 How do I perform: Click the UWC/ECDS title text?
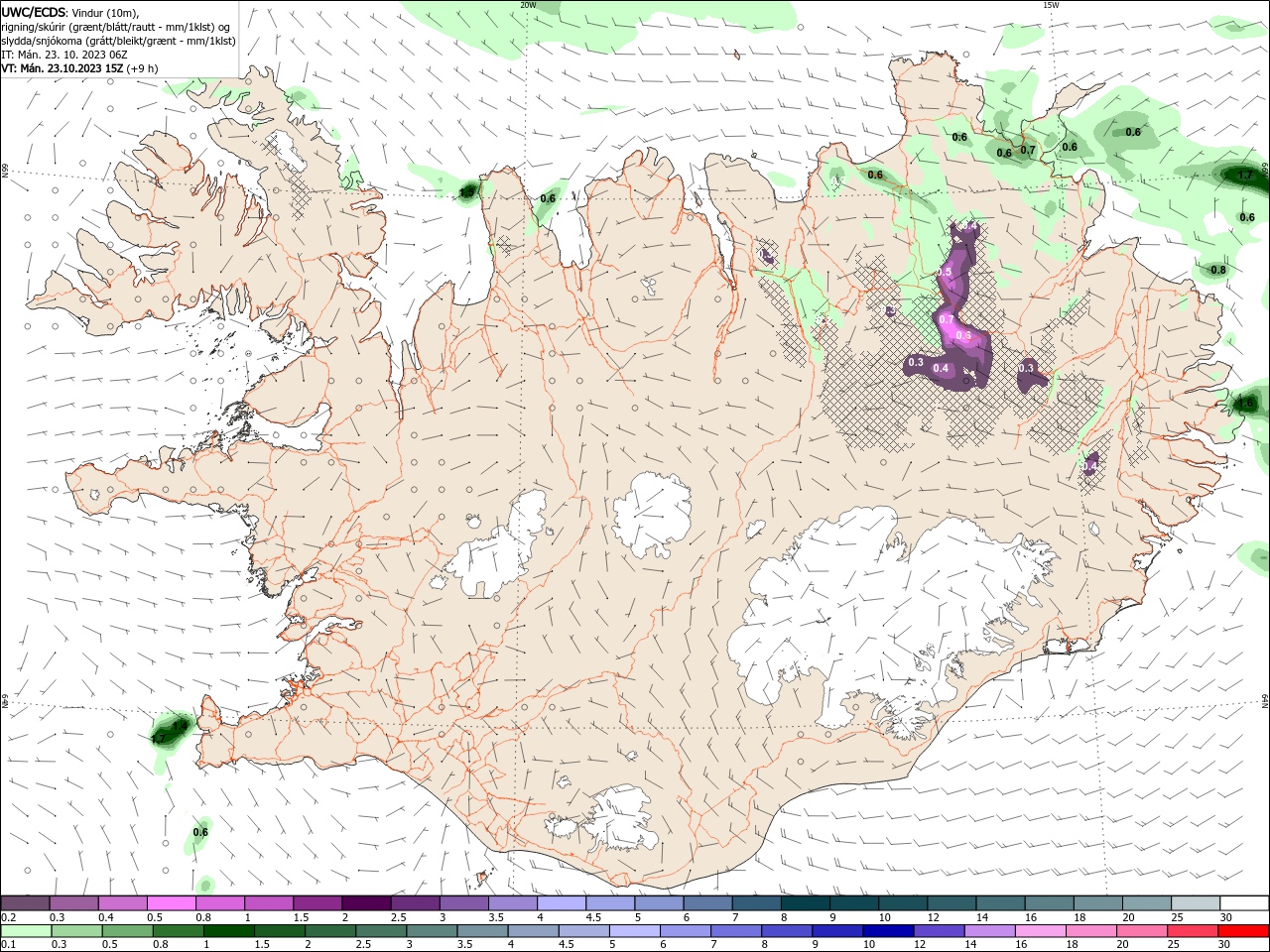34,12
